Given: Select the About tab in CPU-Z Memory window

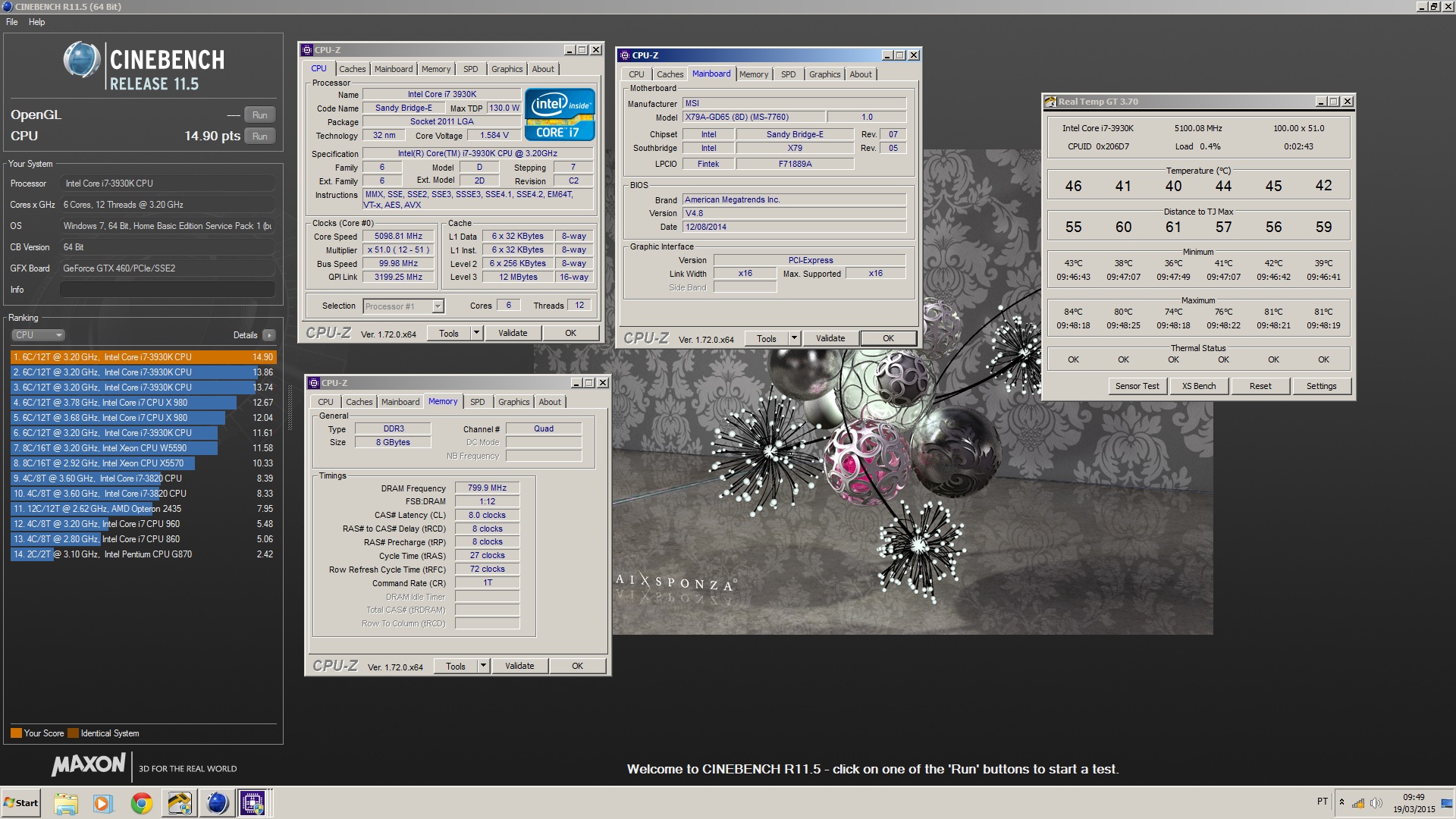Looking at the screenshot, I should [550, 402].
